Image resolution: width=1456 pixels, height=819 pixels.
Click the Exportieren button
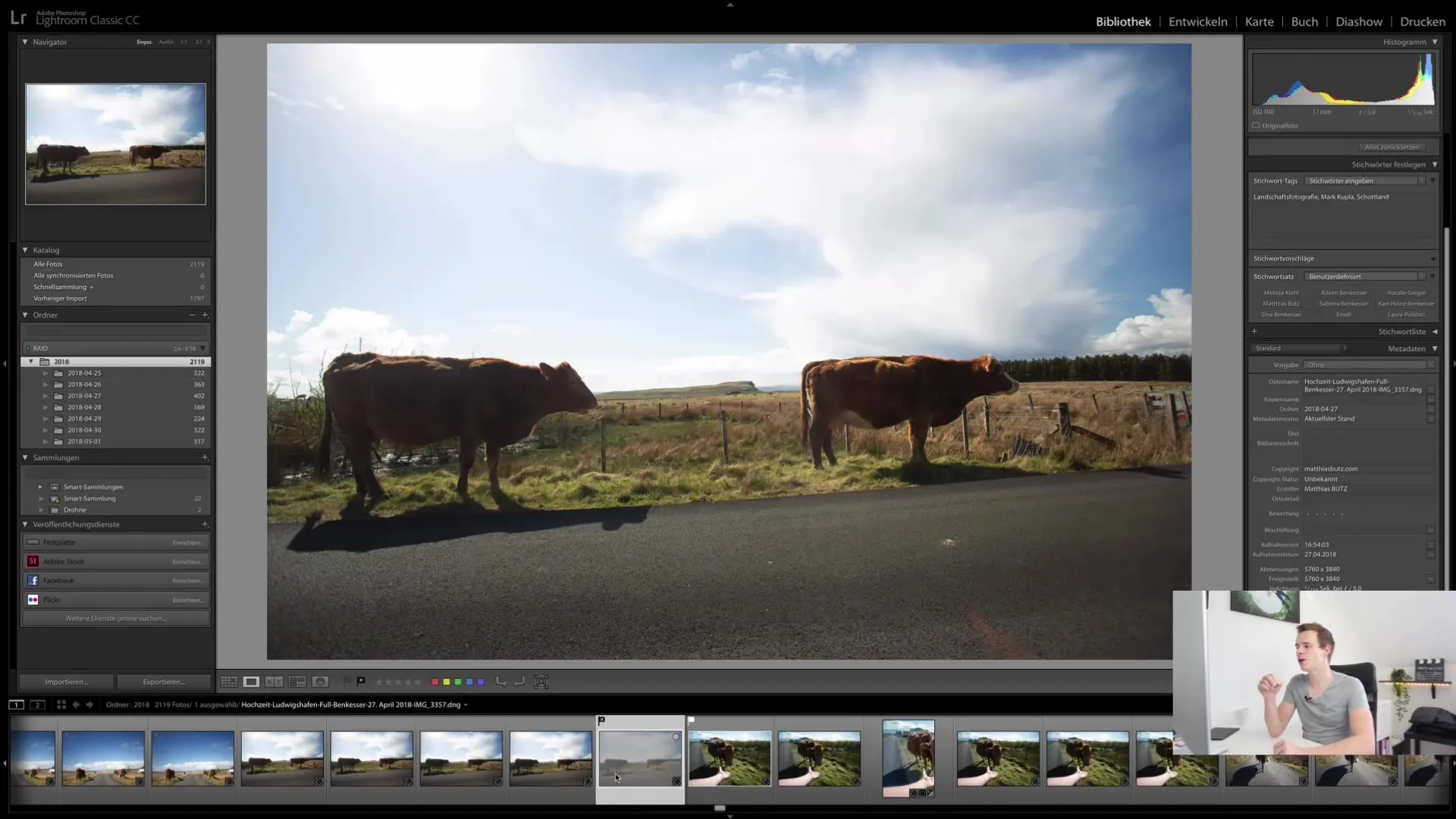[164, 682]
